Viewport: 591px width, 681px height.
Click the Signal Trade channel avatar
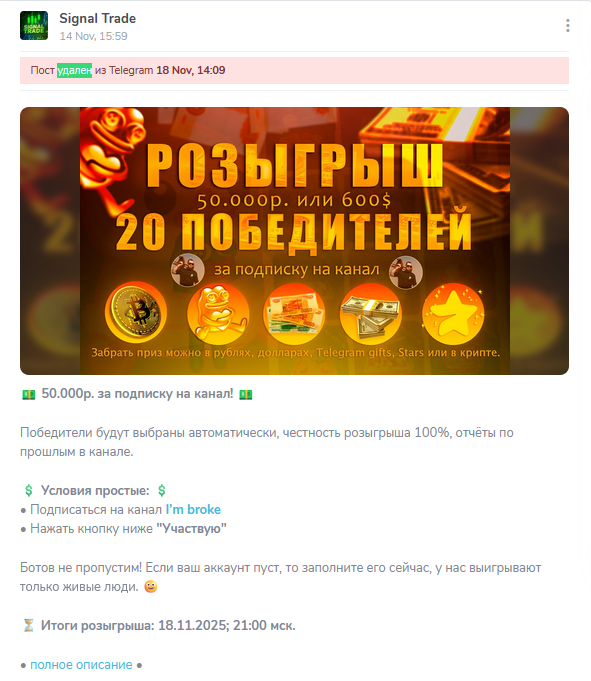click(x=34, y=26)
